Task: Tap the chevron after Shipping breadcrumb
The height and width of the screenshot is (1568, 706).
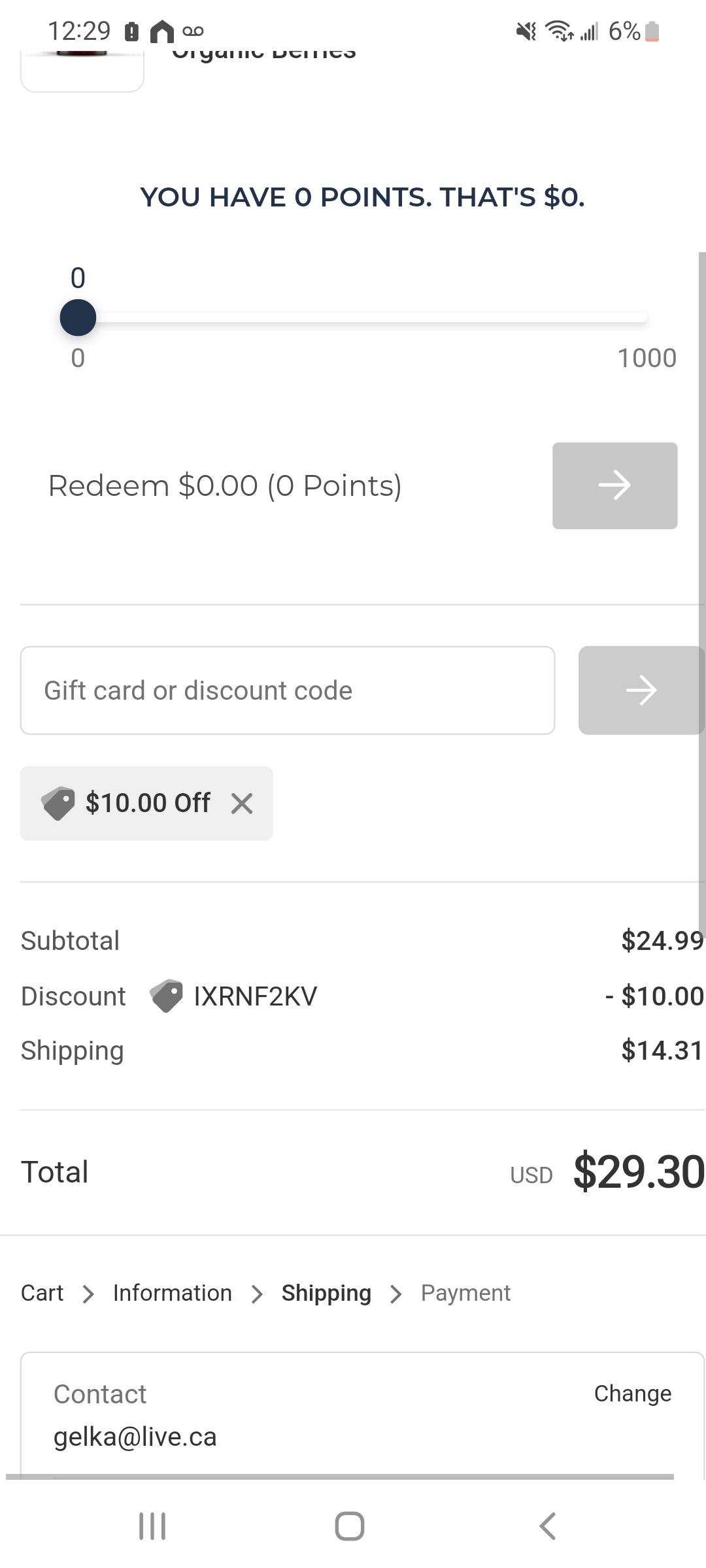Action: click(395, 1294)
